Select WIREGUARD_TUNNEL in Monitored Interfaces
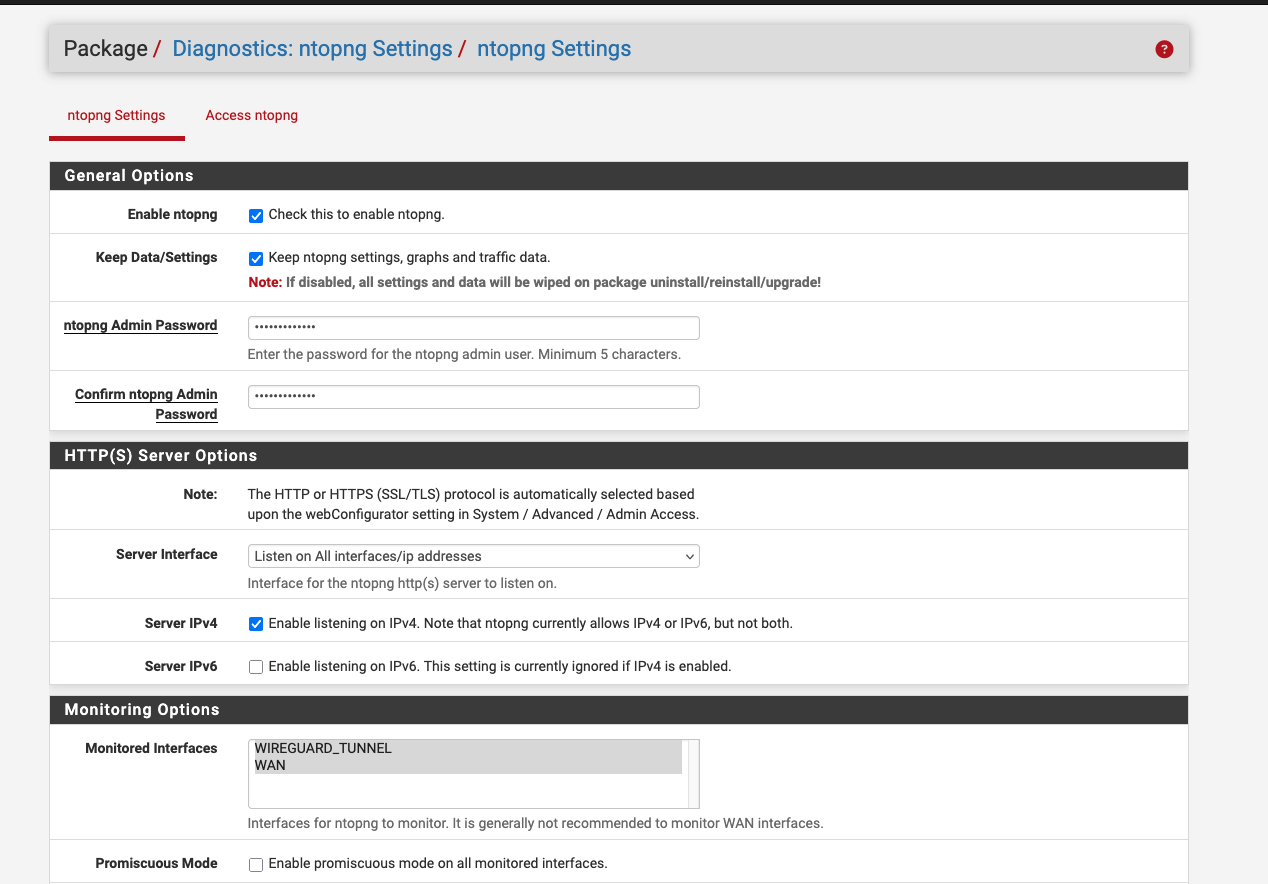This screenshot has height=884, width=1268. 323,748
